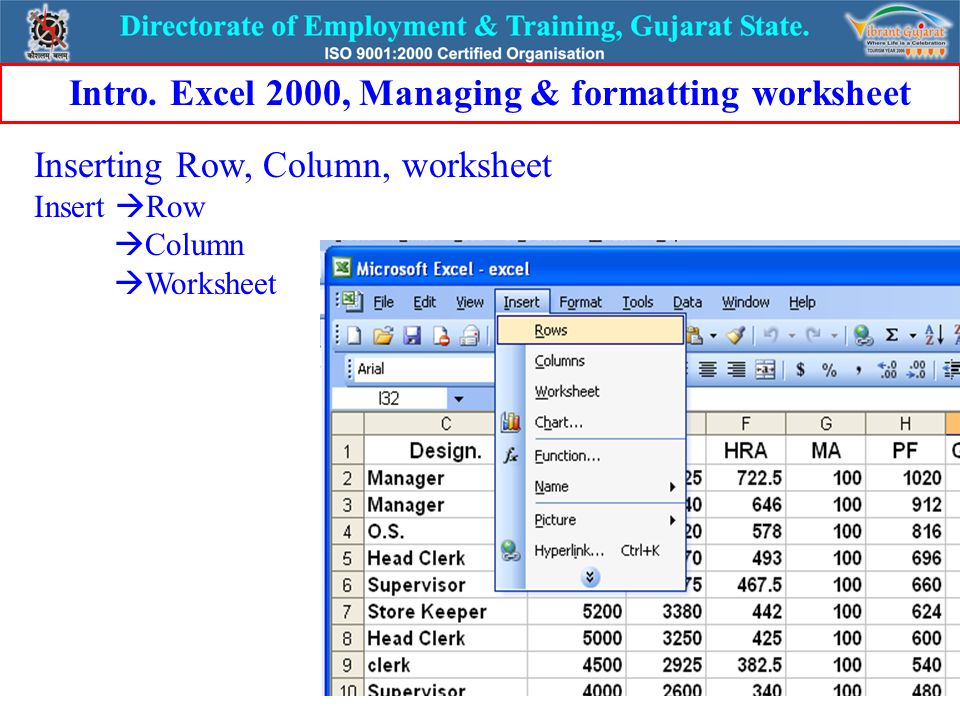Viewport: 960px width, 720px height.
Task: Select column C header
Action: coord(446,423)
